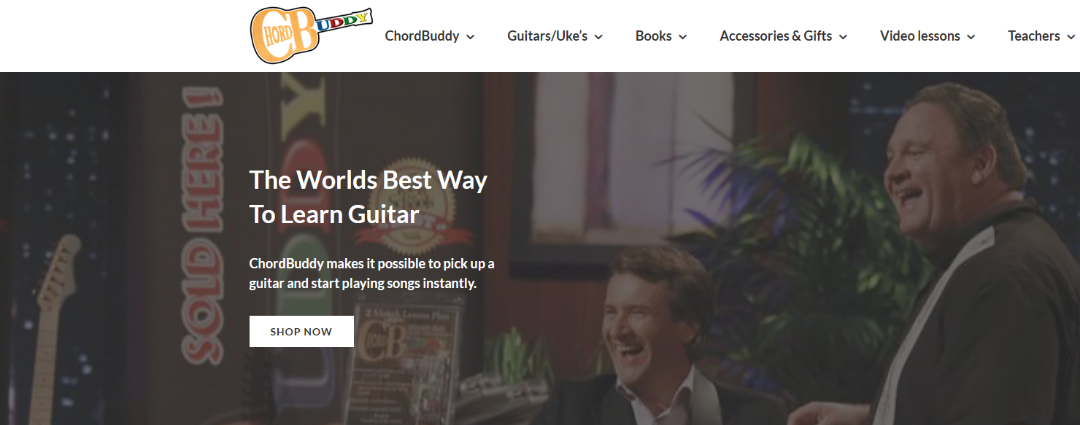Screen dimensions: 1080x425
Task: Expand the Teachers chevron arrow
Action: 1071,37
